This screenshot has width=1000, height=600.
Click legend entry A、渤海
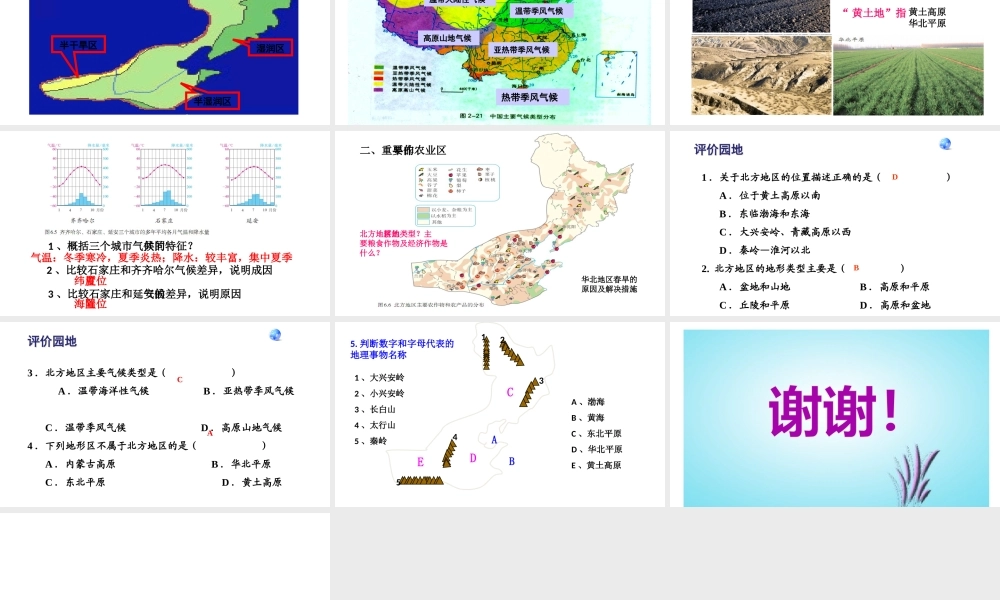pos(587,402)
